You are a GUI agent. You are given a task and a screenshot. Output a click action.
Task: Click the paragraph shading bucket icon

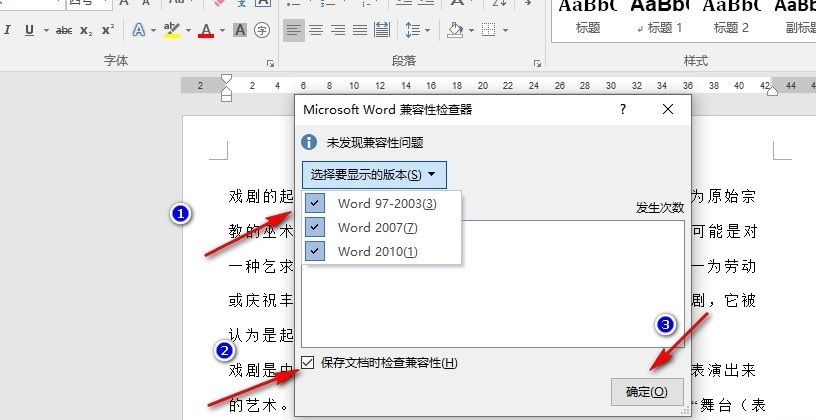[455, 30]
